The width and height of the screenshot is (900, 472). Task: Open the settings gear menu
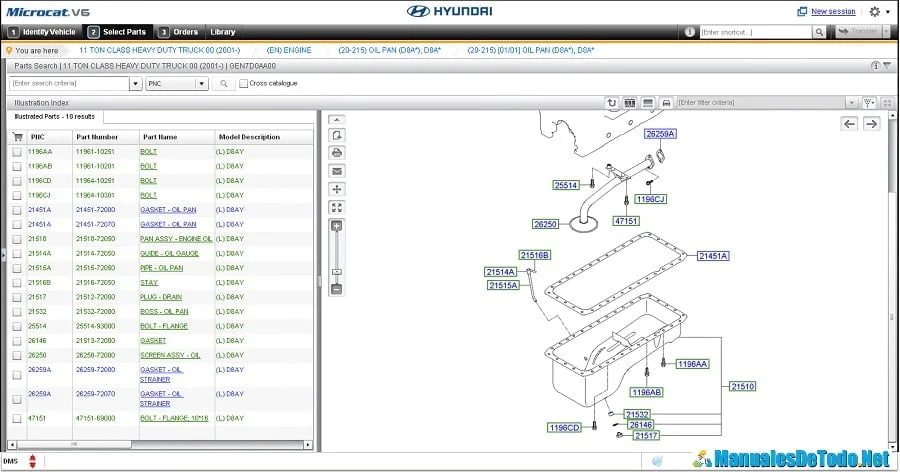(874, 11)
